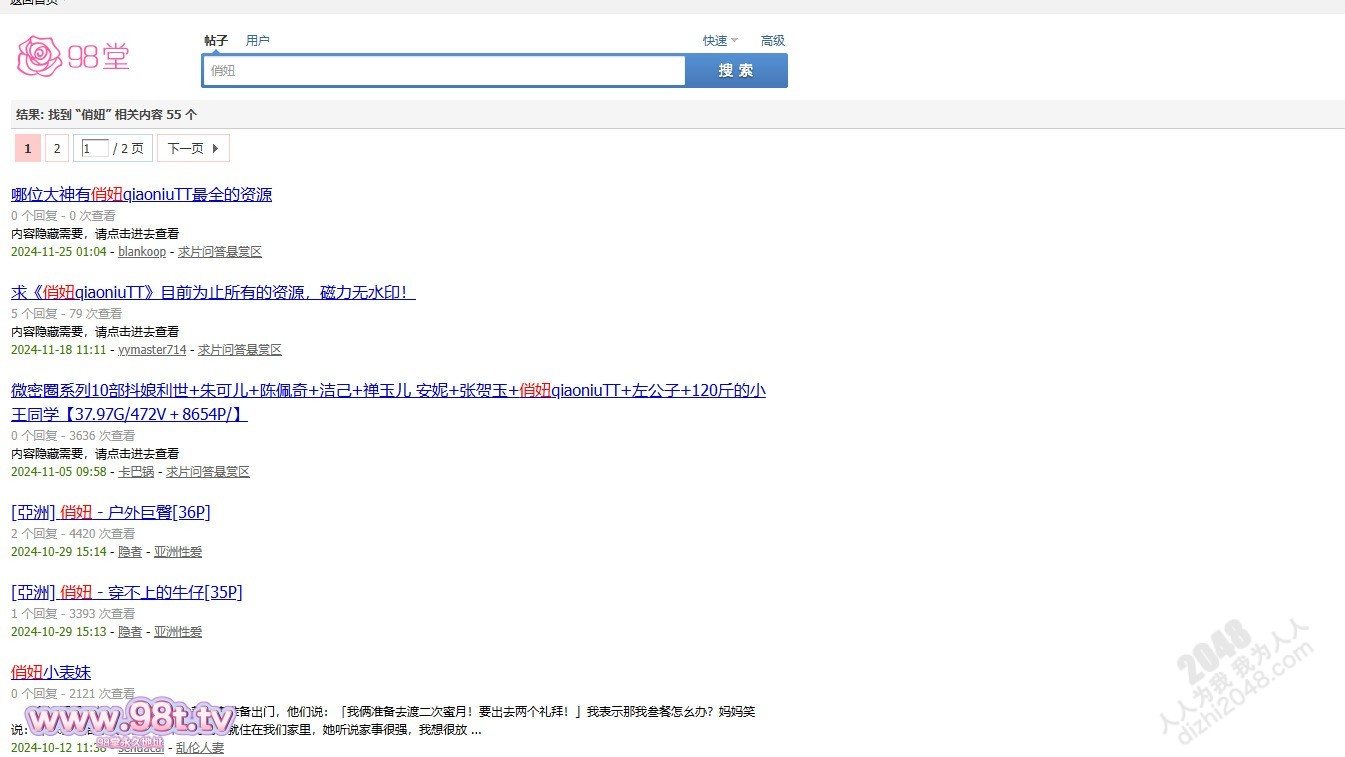Click the 5 个回复 - 79 次查看 text

pos(66,314)
